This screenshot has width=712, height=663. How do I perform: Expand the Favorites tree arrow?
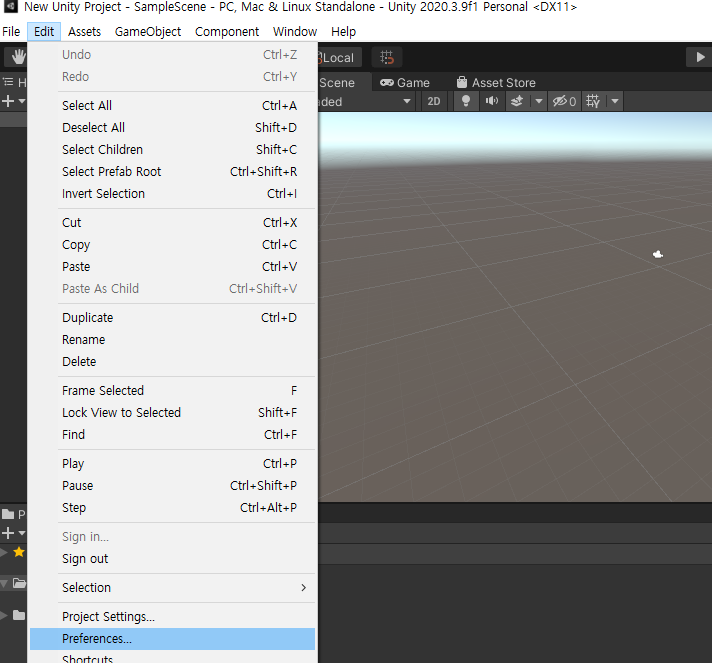click(4, 552)
